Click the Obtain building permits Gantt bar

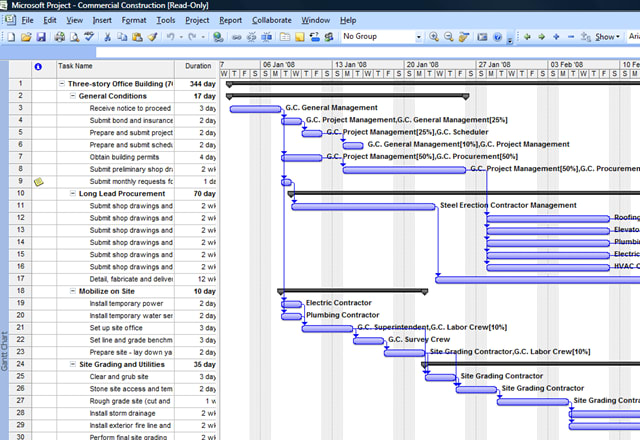(x=302, y=158)
